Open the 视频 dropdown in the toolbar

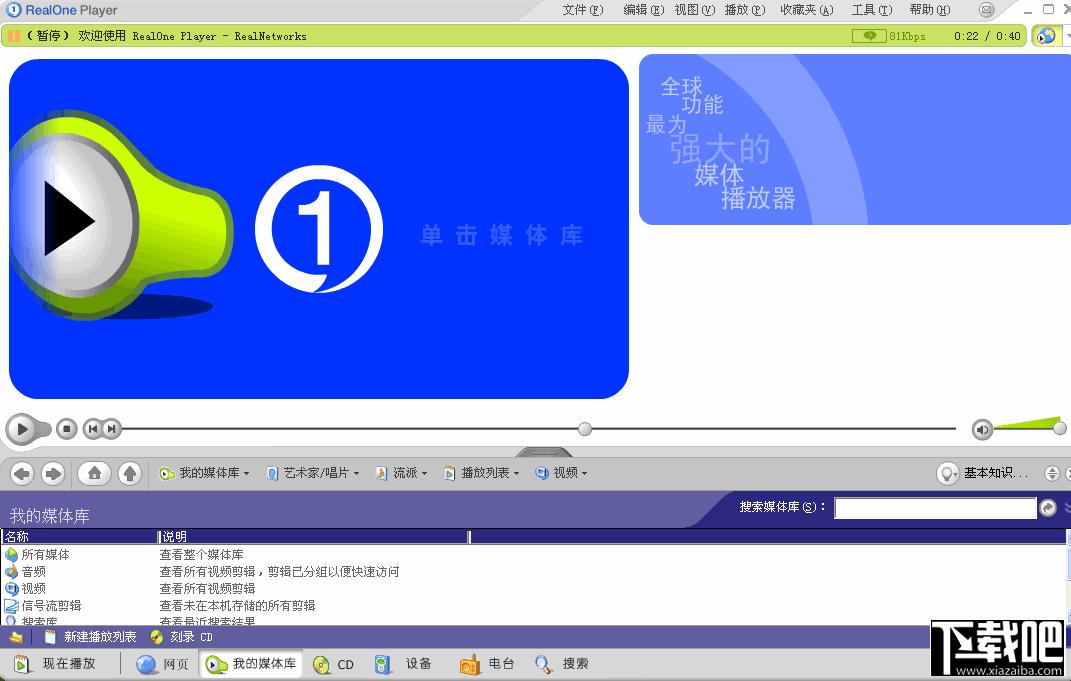(x=561, y=473)
